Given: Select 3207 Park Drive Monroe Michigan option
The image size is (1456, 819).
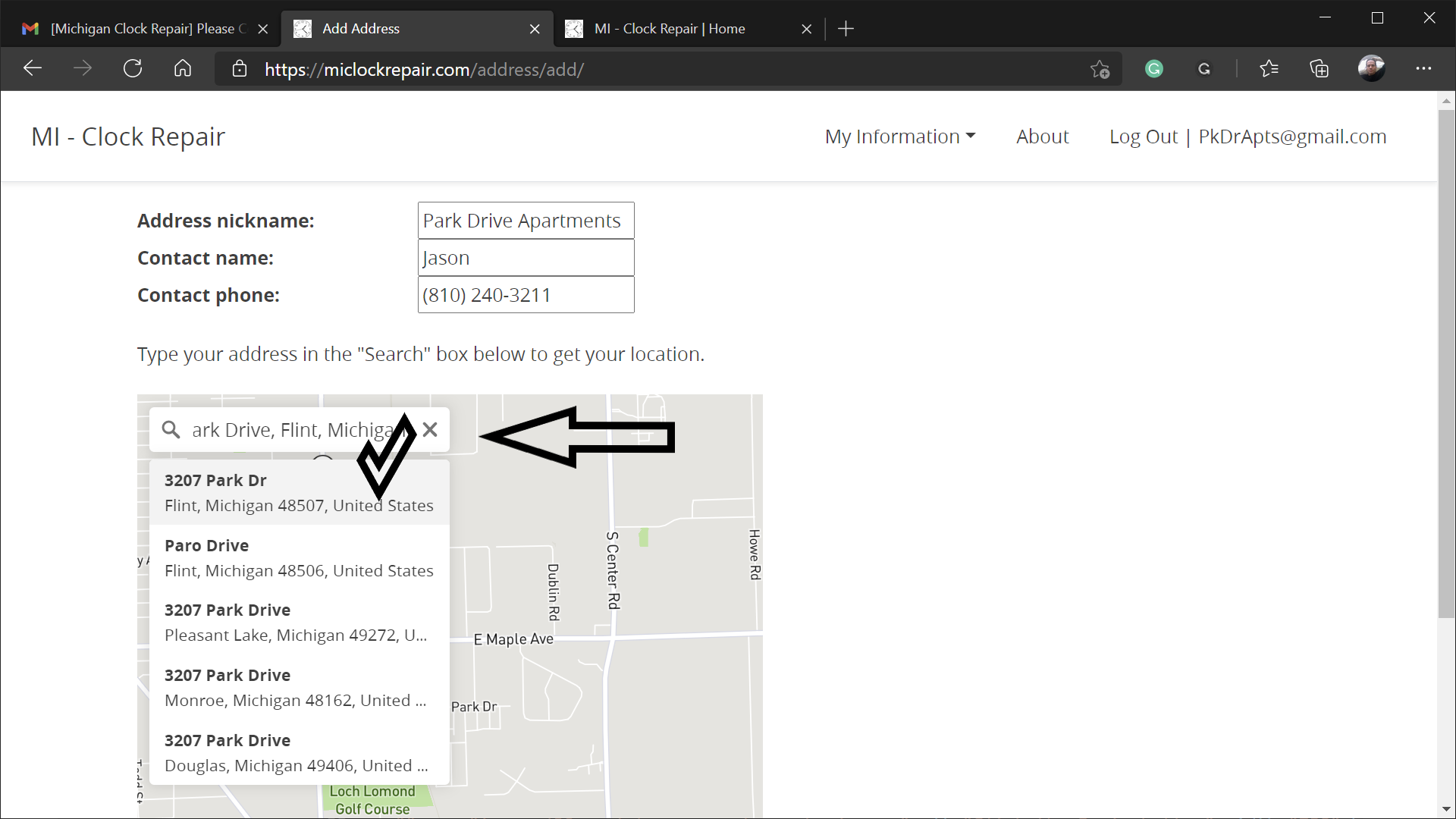Looking at the screenshot, I should (296, 688).
